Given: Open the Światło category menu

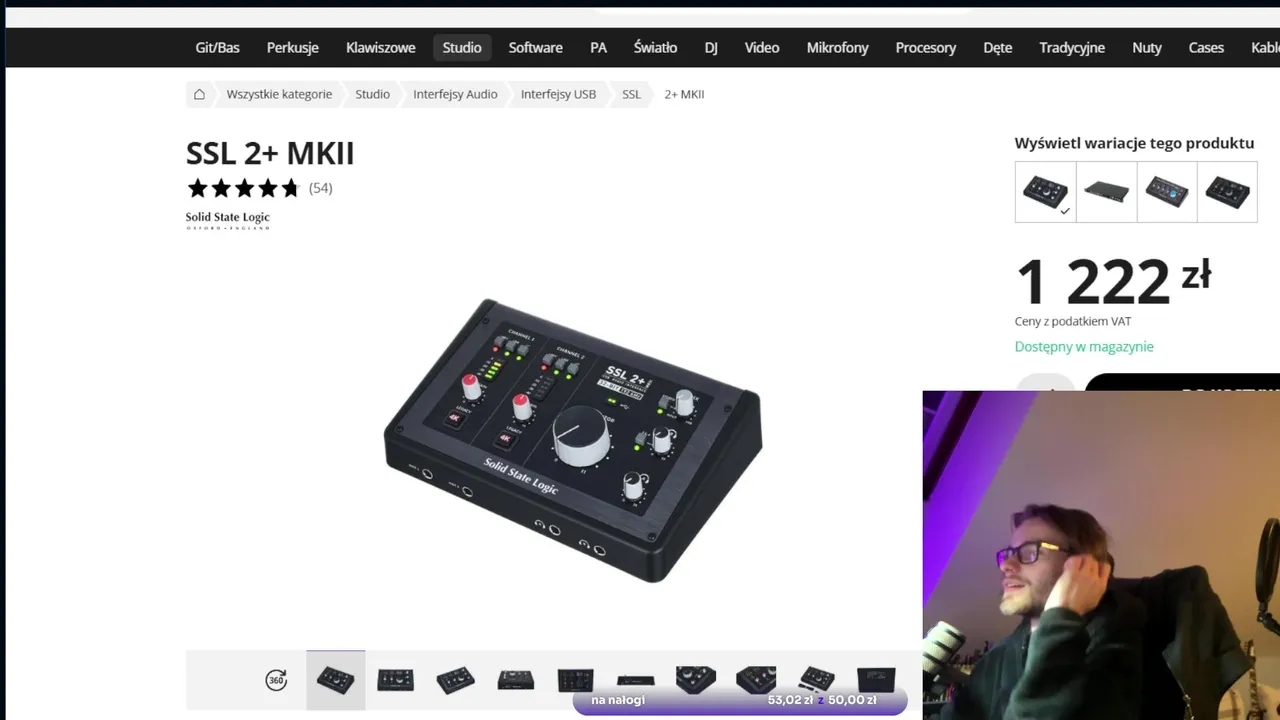Looking at the screenshot, I should click(655, 47).
